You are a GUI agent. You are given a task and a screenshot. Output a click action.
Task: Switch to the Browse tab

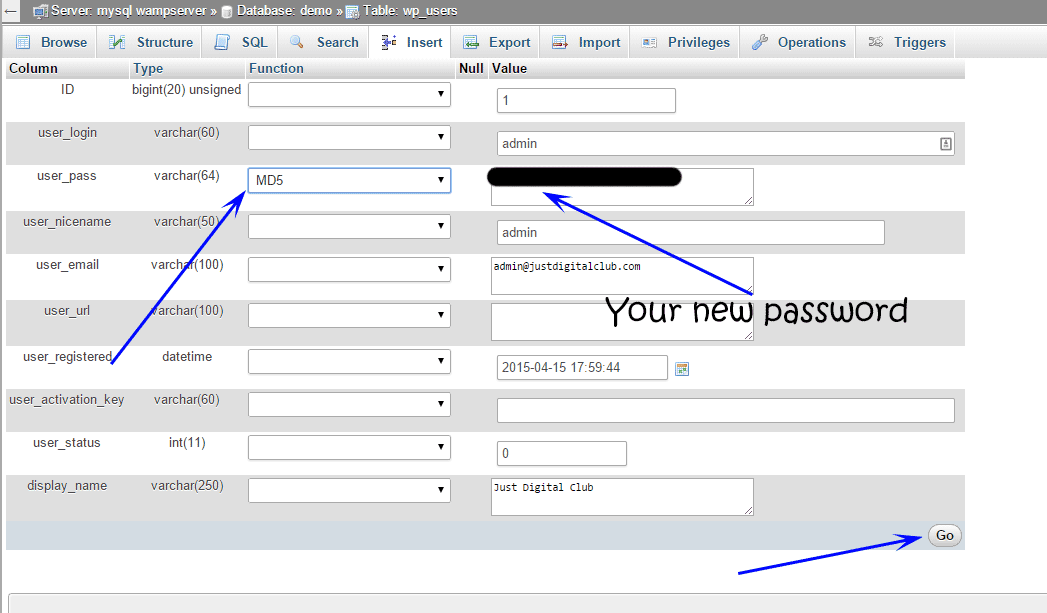pyautogui.click(x=51, y=42)
